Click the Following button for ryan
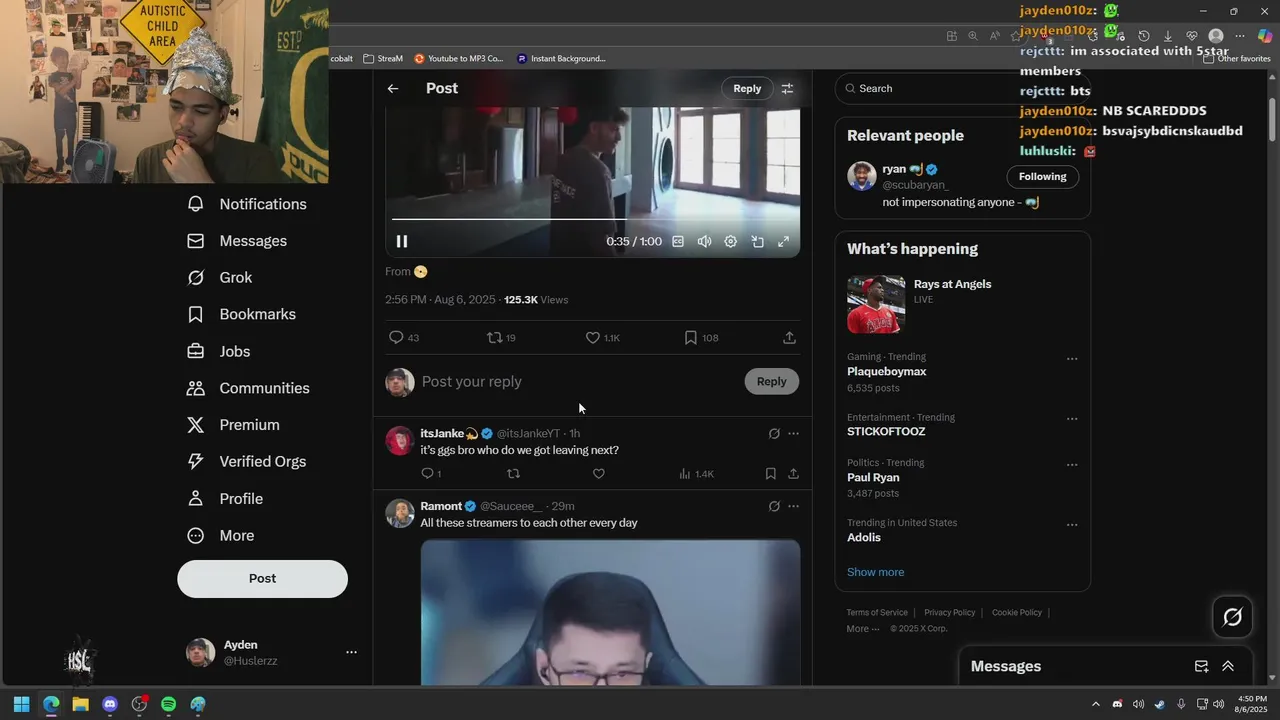Screen dimensions: 1280x720 tap(1042, 176)
